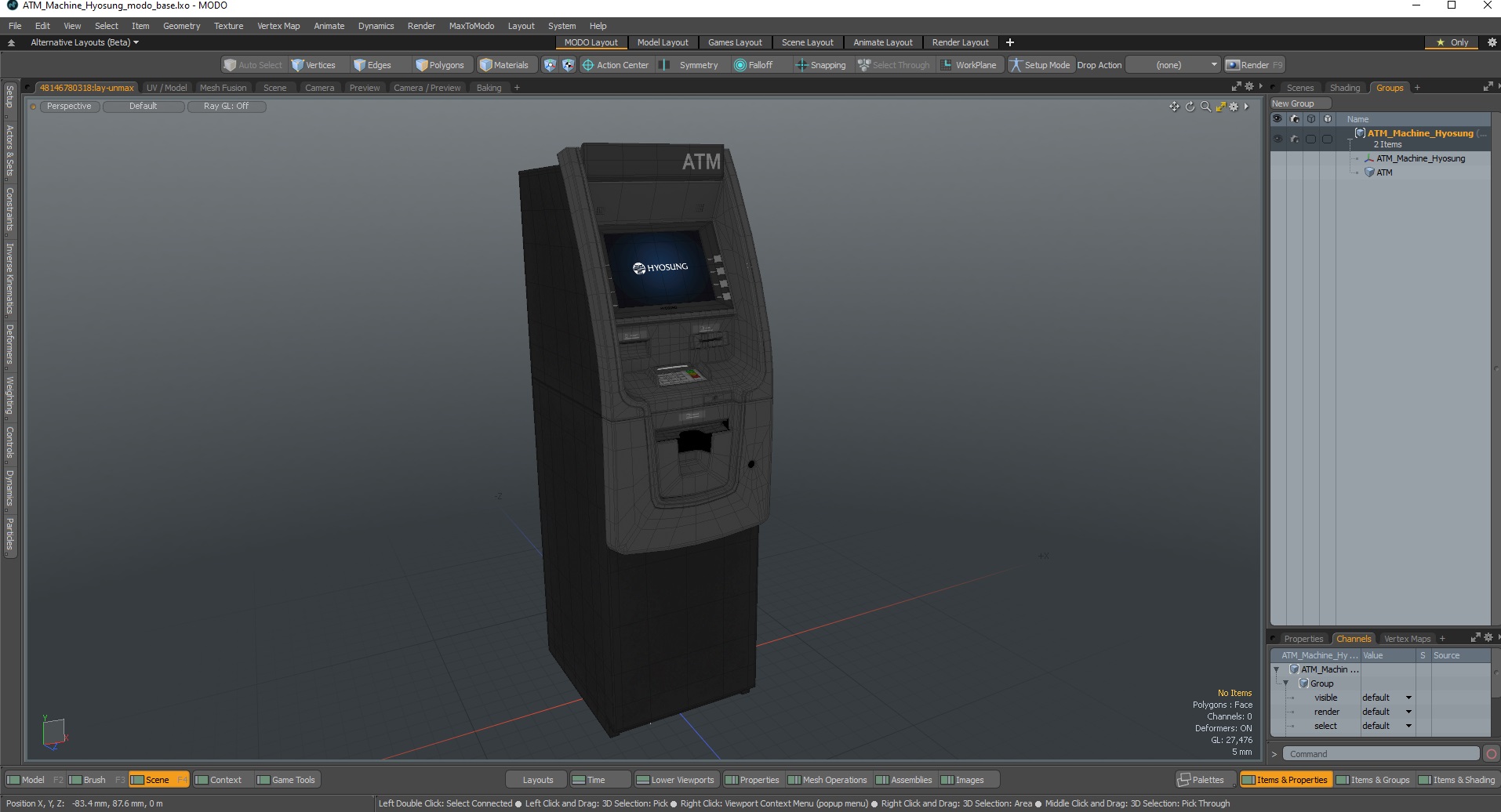1501x812 pixels.
Task: Click the WorkPlane tool
Action: click(969, 65)
